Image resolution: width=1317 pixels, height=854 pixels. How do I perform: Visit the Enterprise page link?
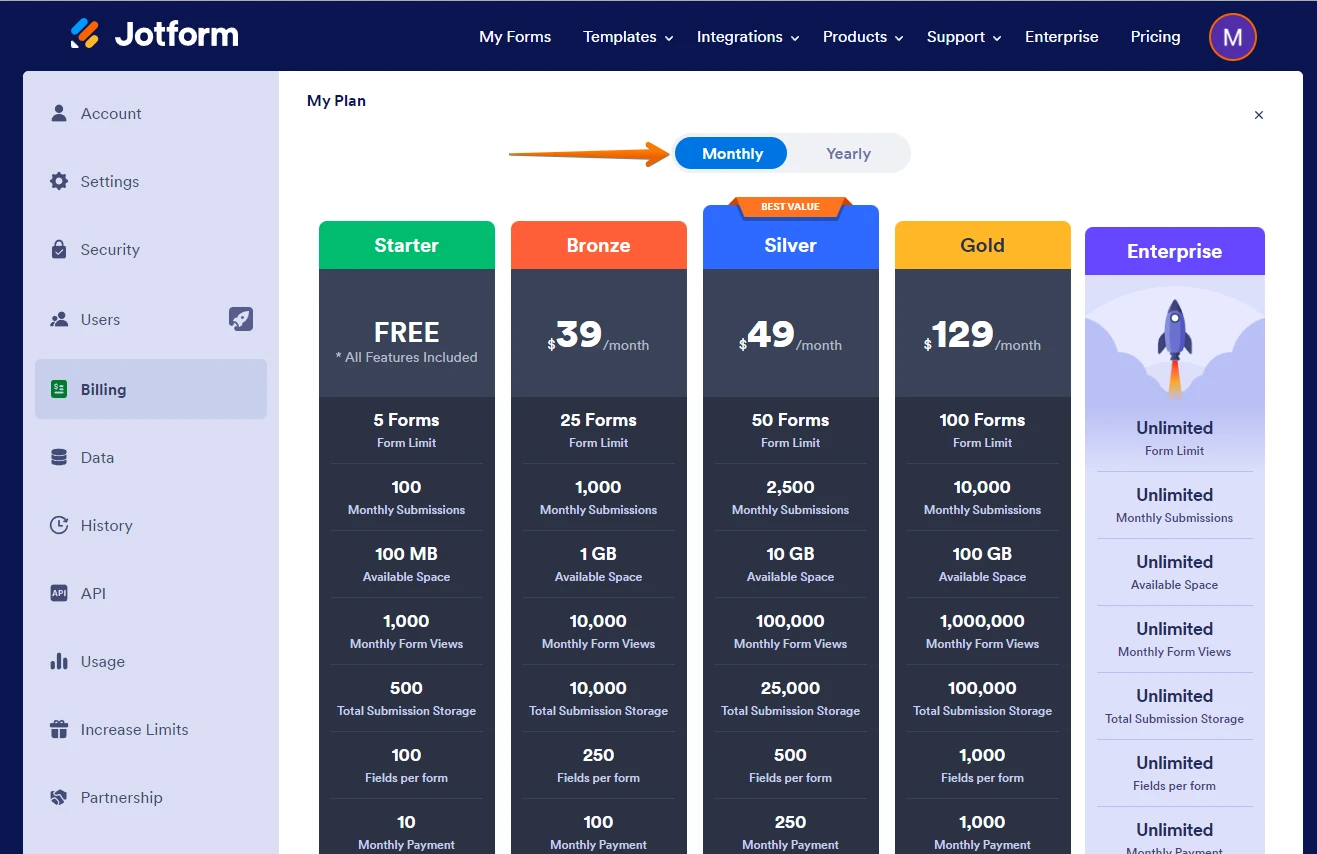[x=1061, y=36]
